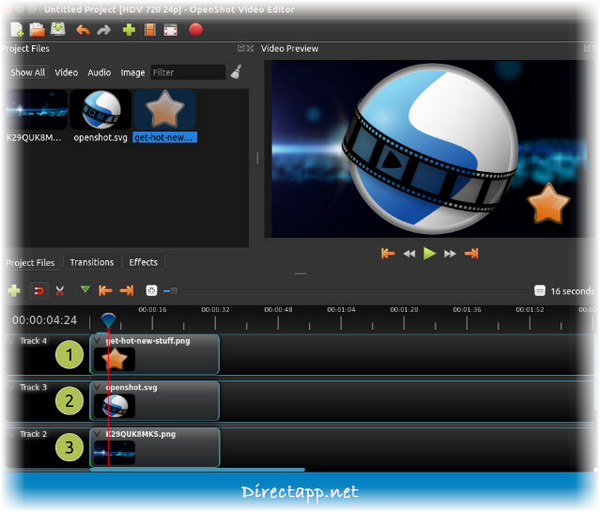The height and width of the screenshot is (512, 600).
Task: Jump to end of video preview
Action: pyautogui.click(x=471, y=254)
